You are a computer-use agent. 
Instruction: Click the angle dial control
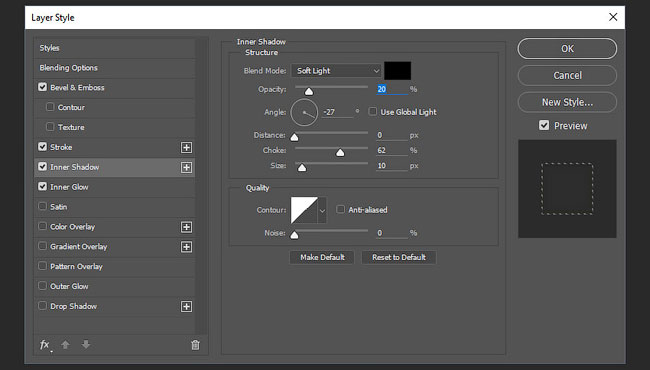304,112
